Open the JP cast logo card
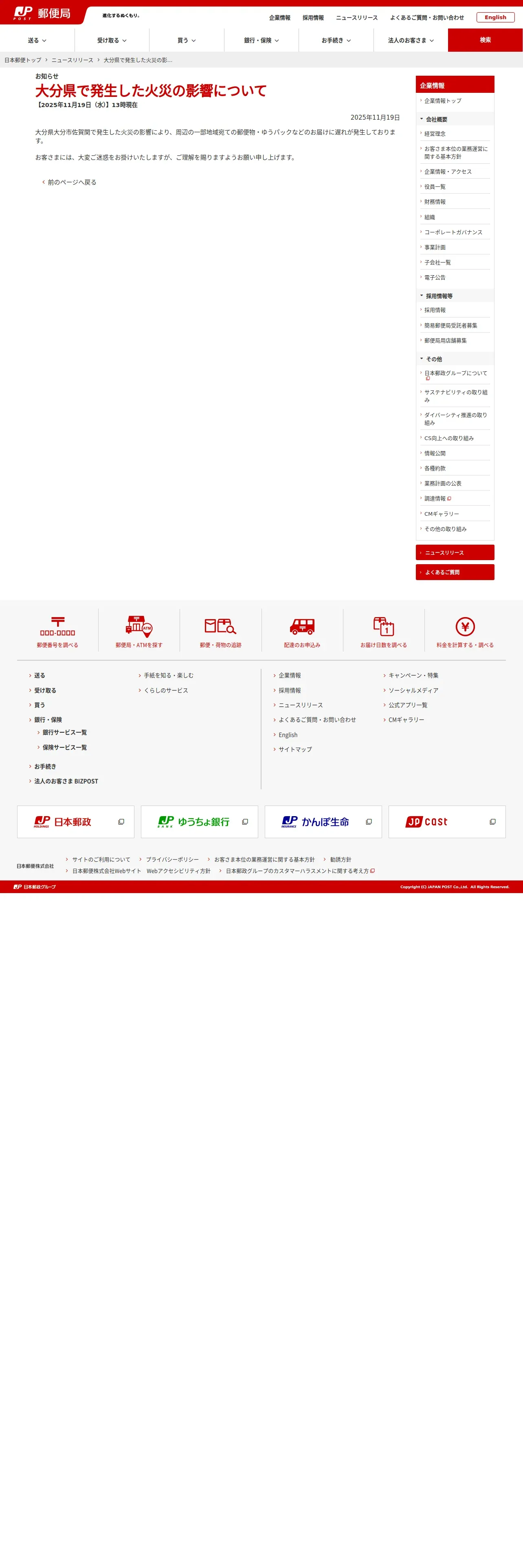Screen dimensions: 523x1568 [447, 822]
